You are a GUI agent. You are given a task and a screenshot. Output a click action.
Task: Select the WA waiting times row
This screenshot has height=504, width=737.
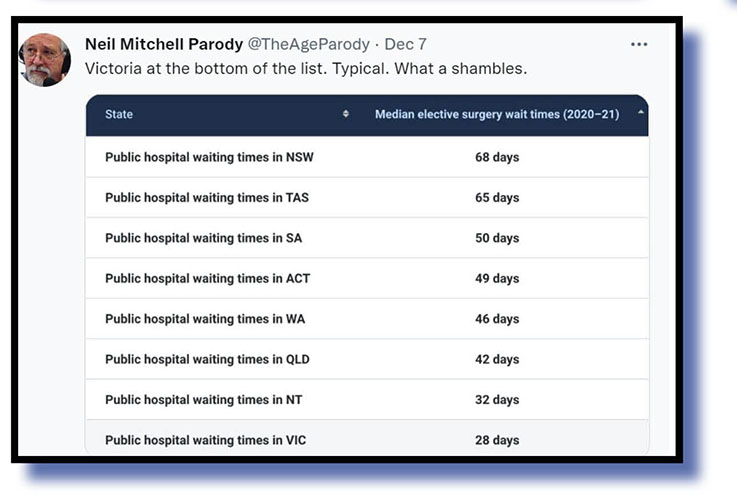[204, 319]
